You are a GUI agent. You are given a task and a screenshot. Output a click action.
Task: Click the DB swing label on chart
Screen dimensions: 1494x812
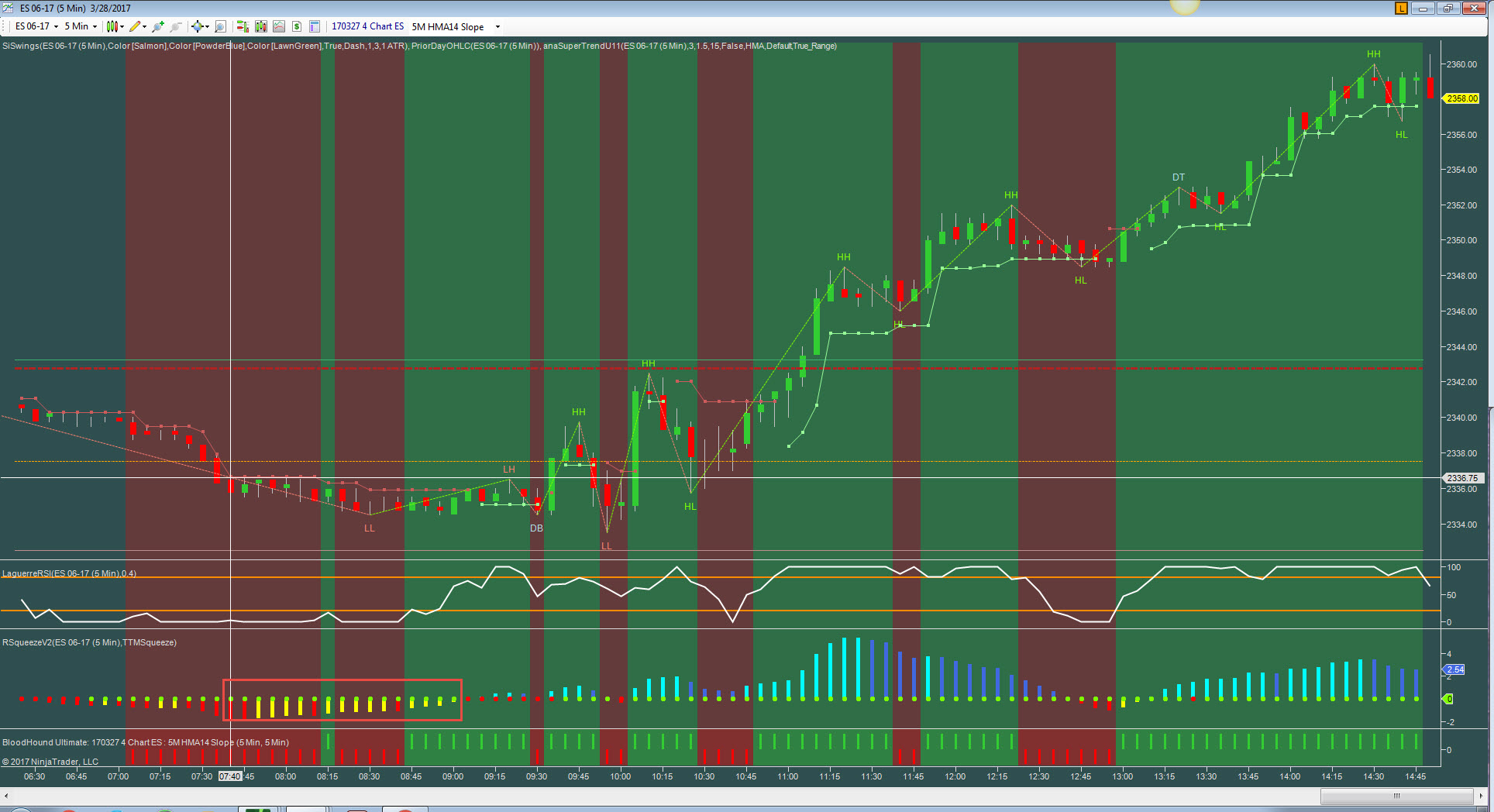click(536, 528)
